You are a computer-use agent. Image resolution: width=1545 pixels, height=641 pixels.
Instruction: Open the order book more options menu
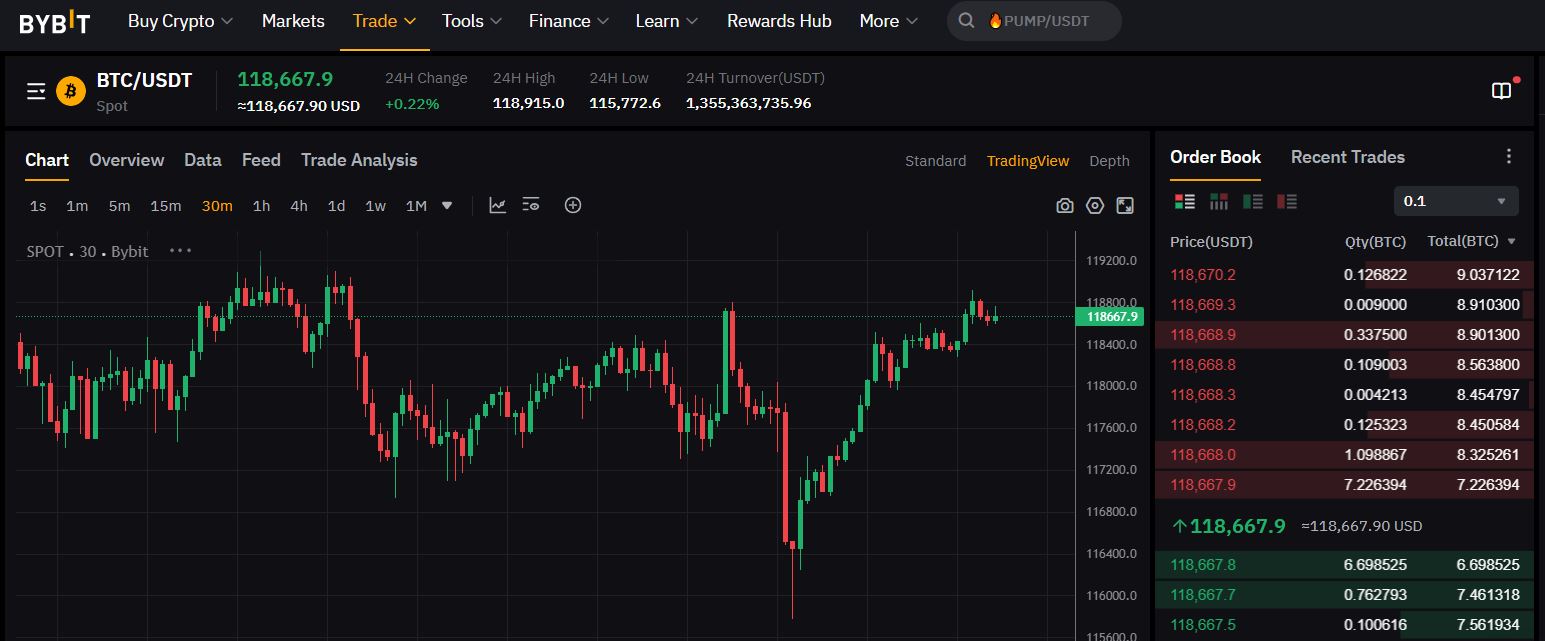point(1509,157)
